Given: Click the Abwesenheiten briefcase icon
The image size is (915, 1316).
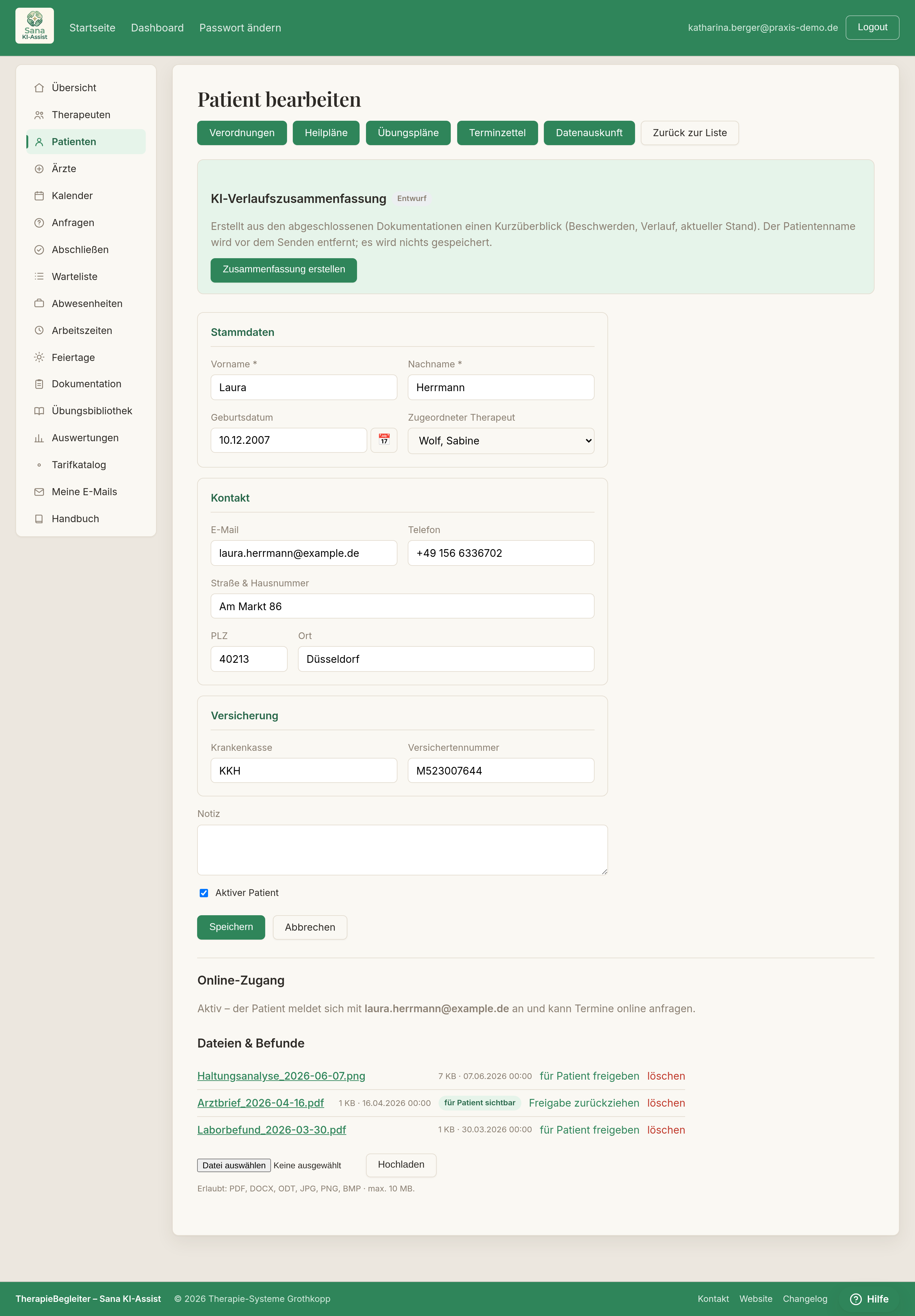Looking at the screenshot, I should [x=39, y=303].
